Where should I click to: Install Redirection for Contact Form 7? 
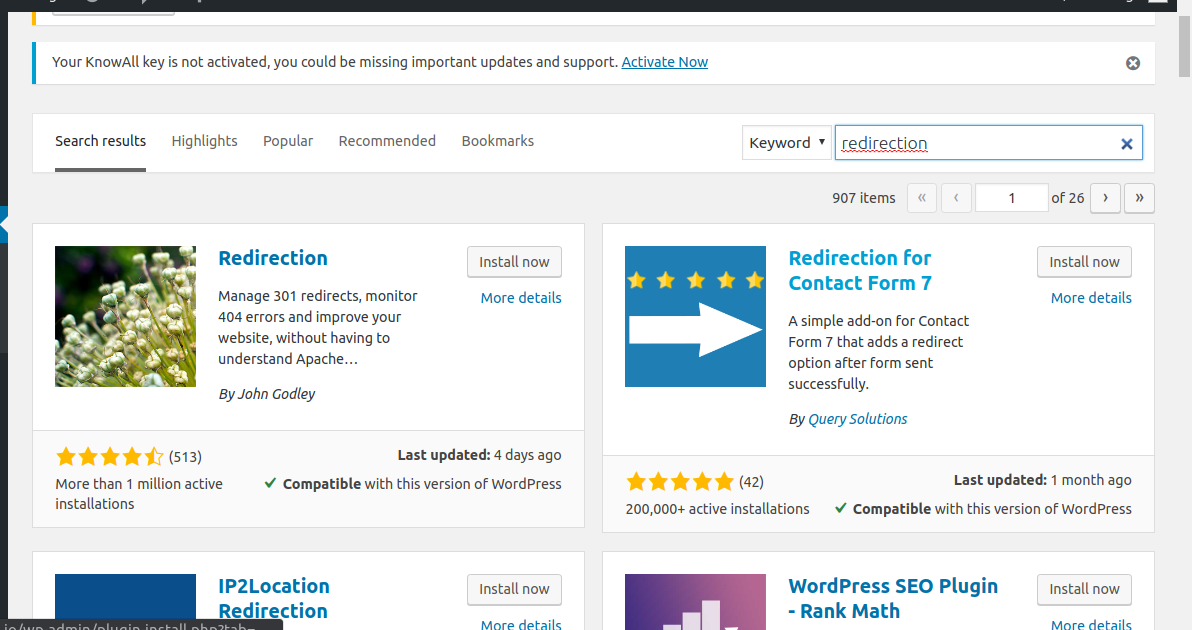coord(1084,262)
